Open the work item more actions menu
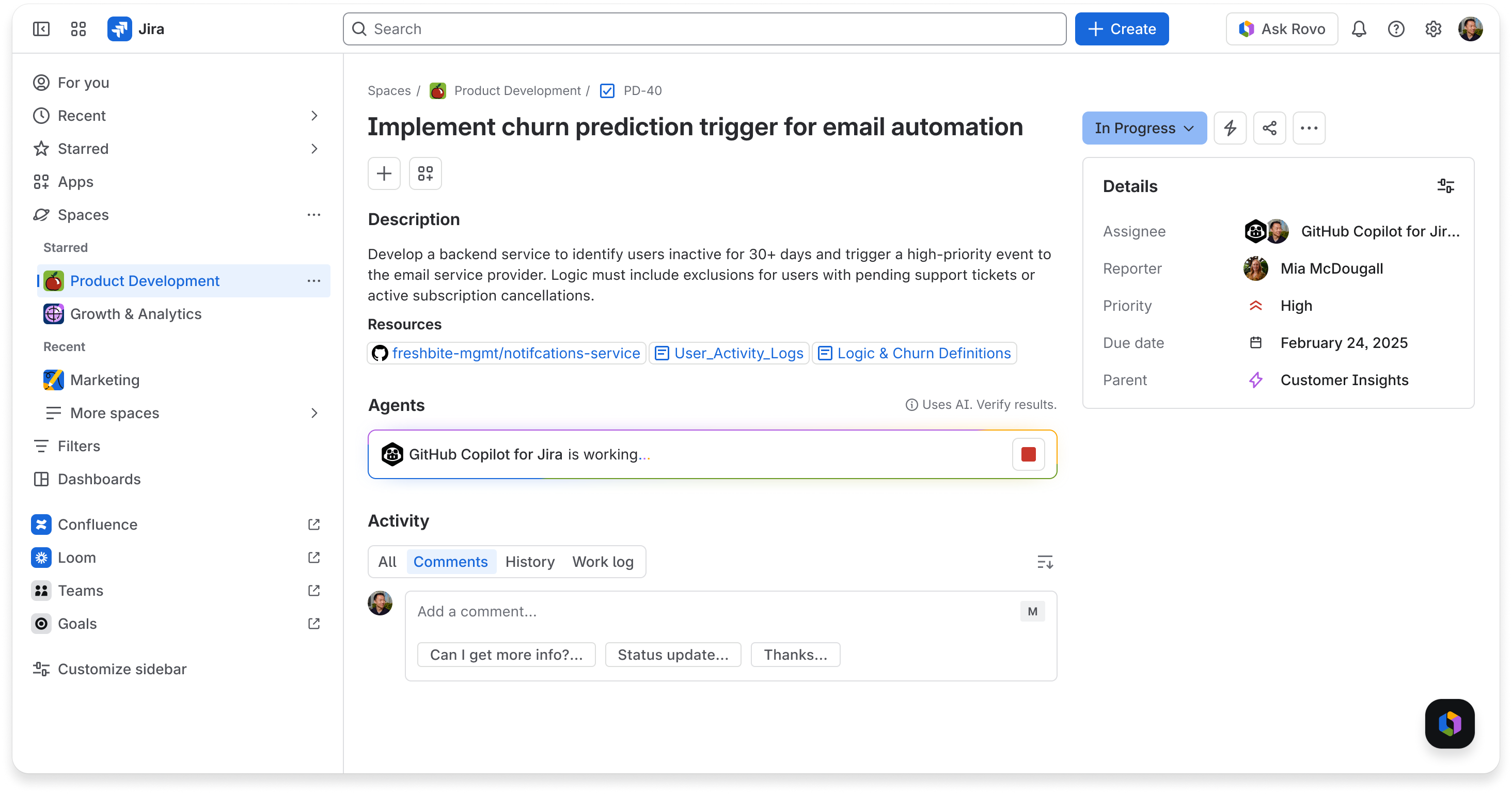 [1309, 128]
